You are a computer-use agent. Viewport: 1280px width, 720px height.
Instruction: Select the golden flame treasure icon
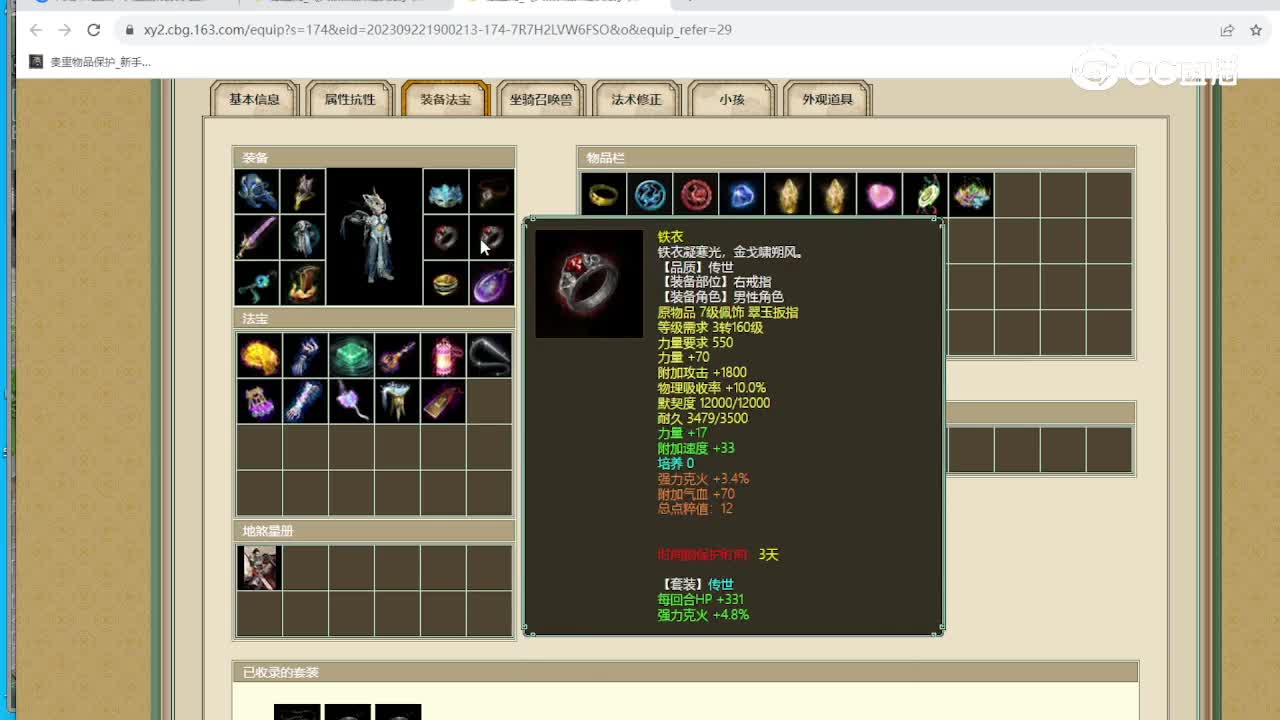click(x=259, y=355)
